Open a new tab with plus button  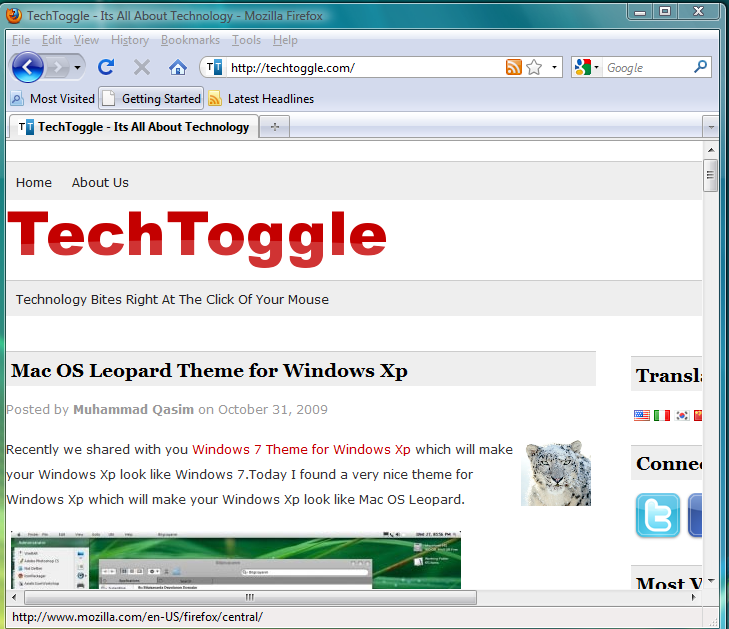point(275,126)
